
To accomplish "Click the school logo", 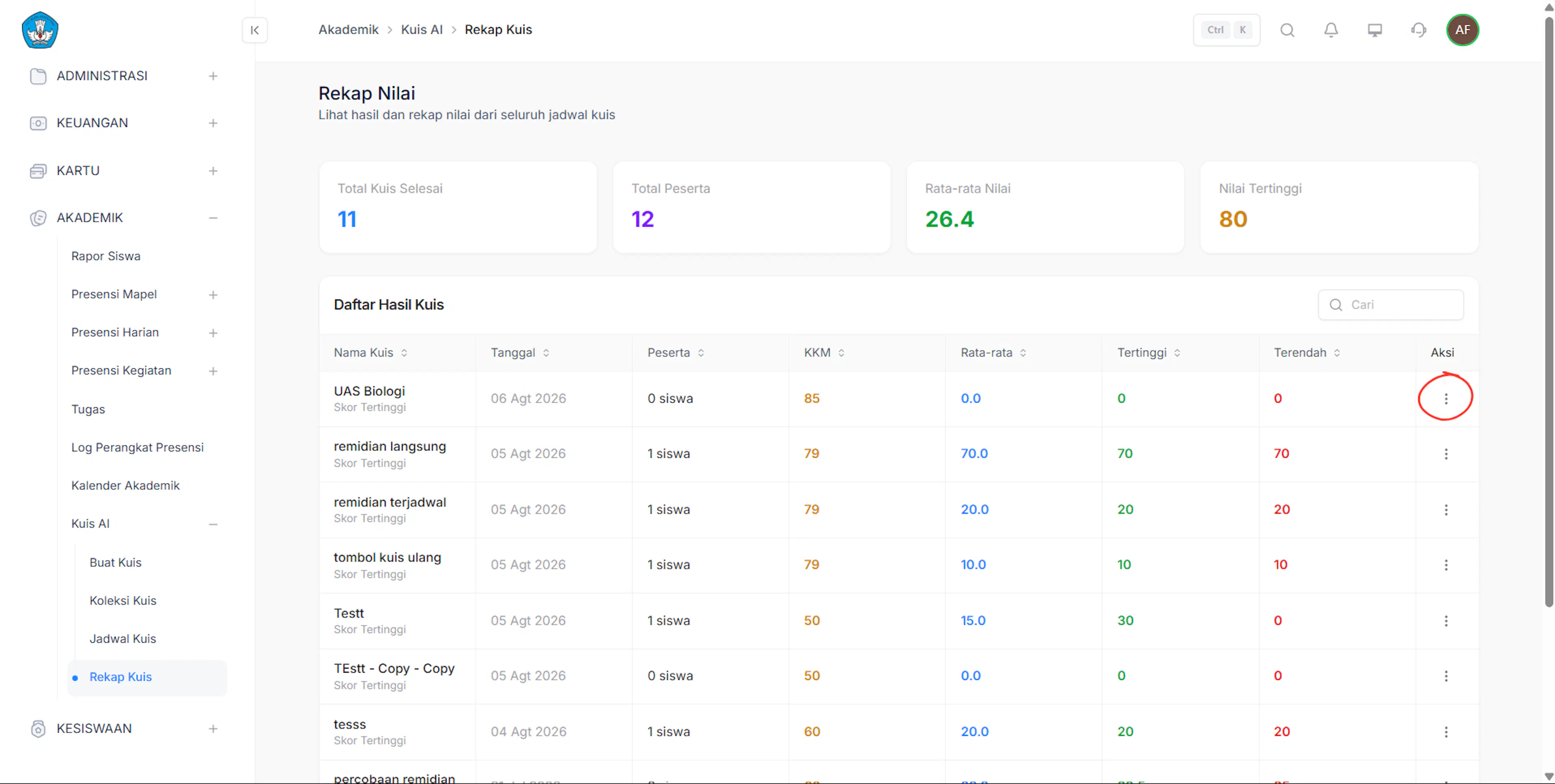I will [x=40, y=30].
